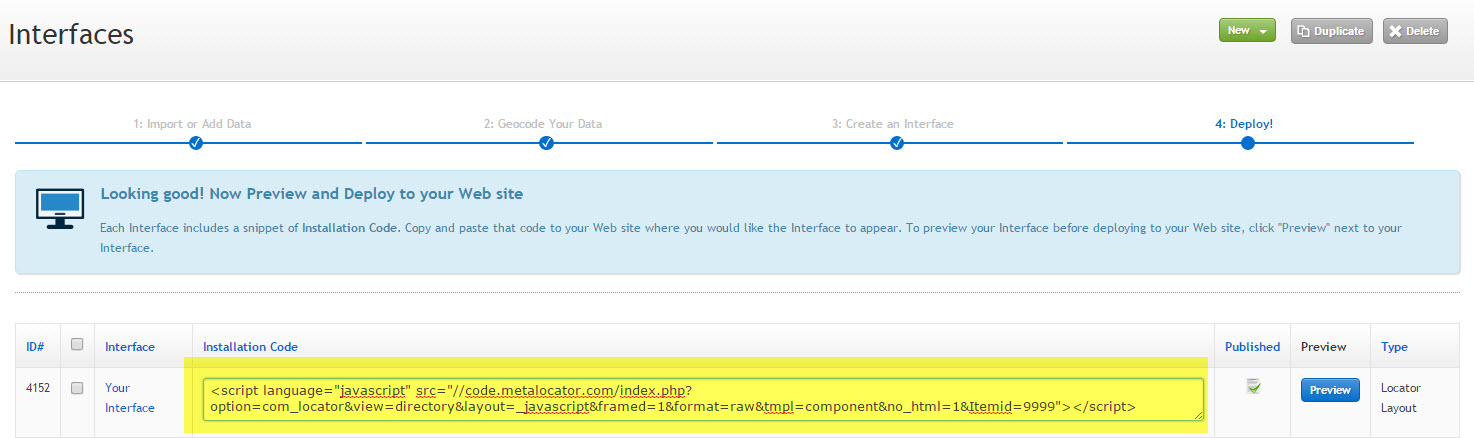
Task: Click the monitor icon in the info box
Action: point(60,207)
